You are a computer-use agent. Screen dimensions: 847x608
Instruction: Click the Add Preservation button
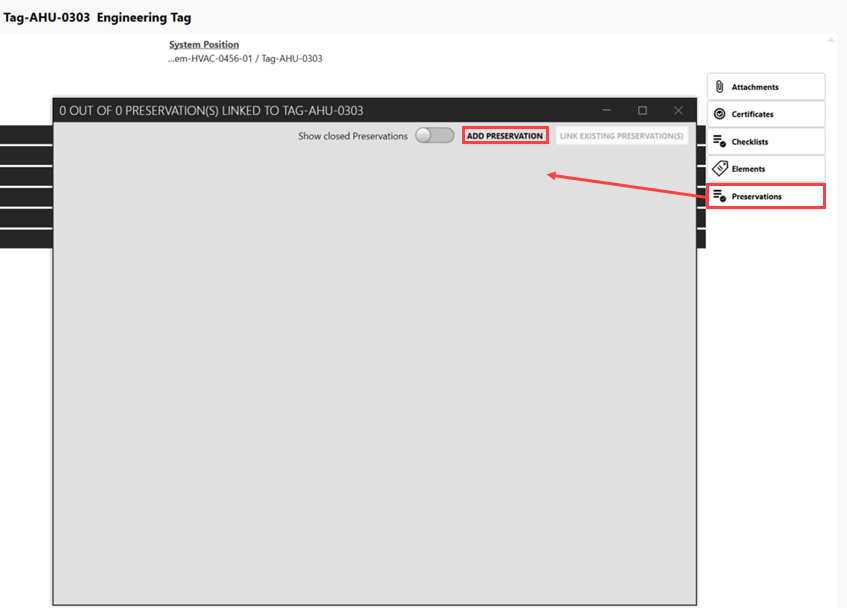pos(505,136)
